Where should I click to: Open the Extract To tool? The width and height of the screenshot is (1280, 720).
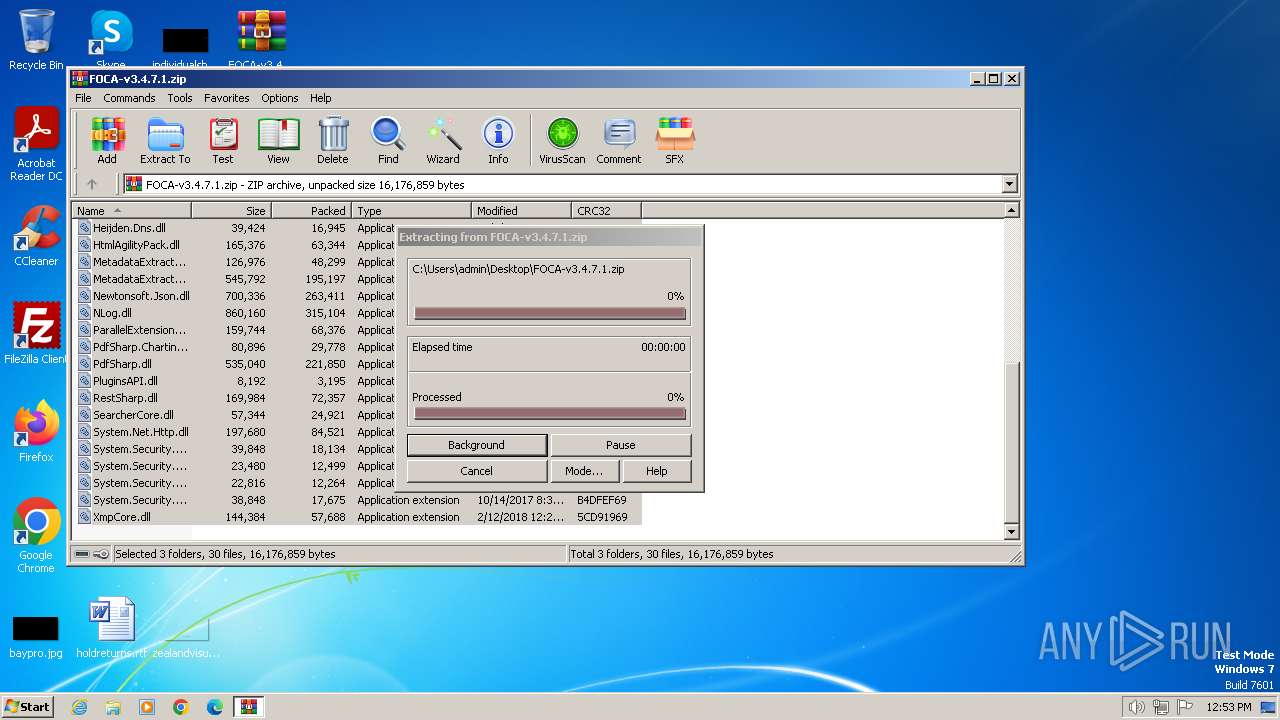[165, 141]
